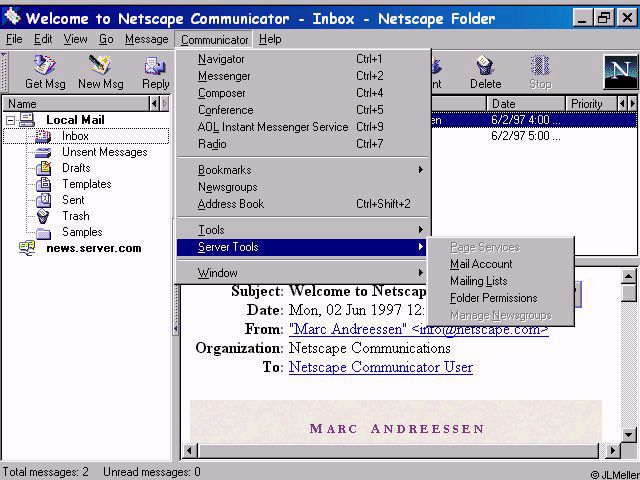Open the Help menu

point(270,39)
